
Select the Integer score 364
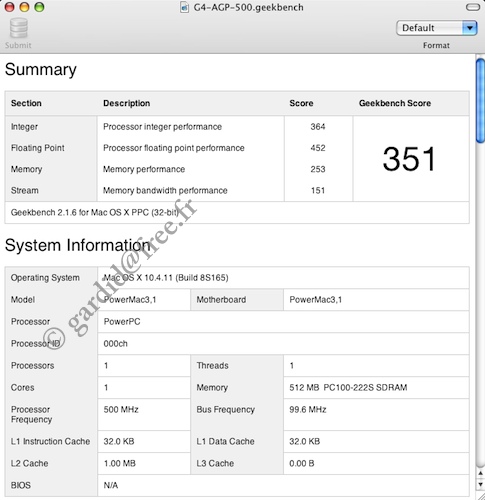point(318,127)
